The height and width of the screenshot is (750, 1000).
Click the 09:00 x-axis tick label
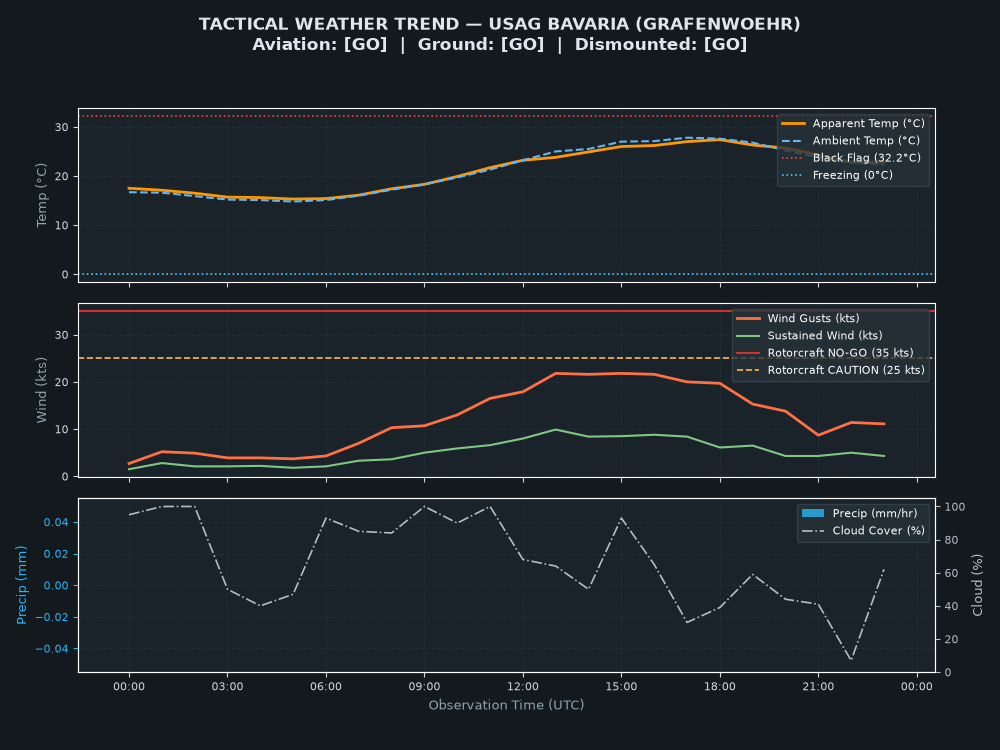pos(425,687)
